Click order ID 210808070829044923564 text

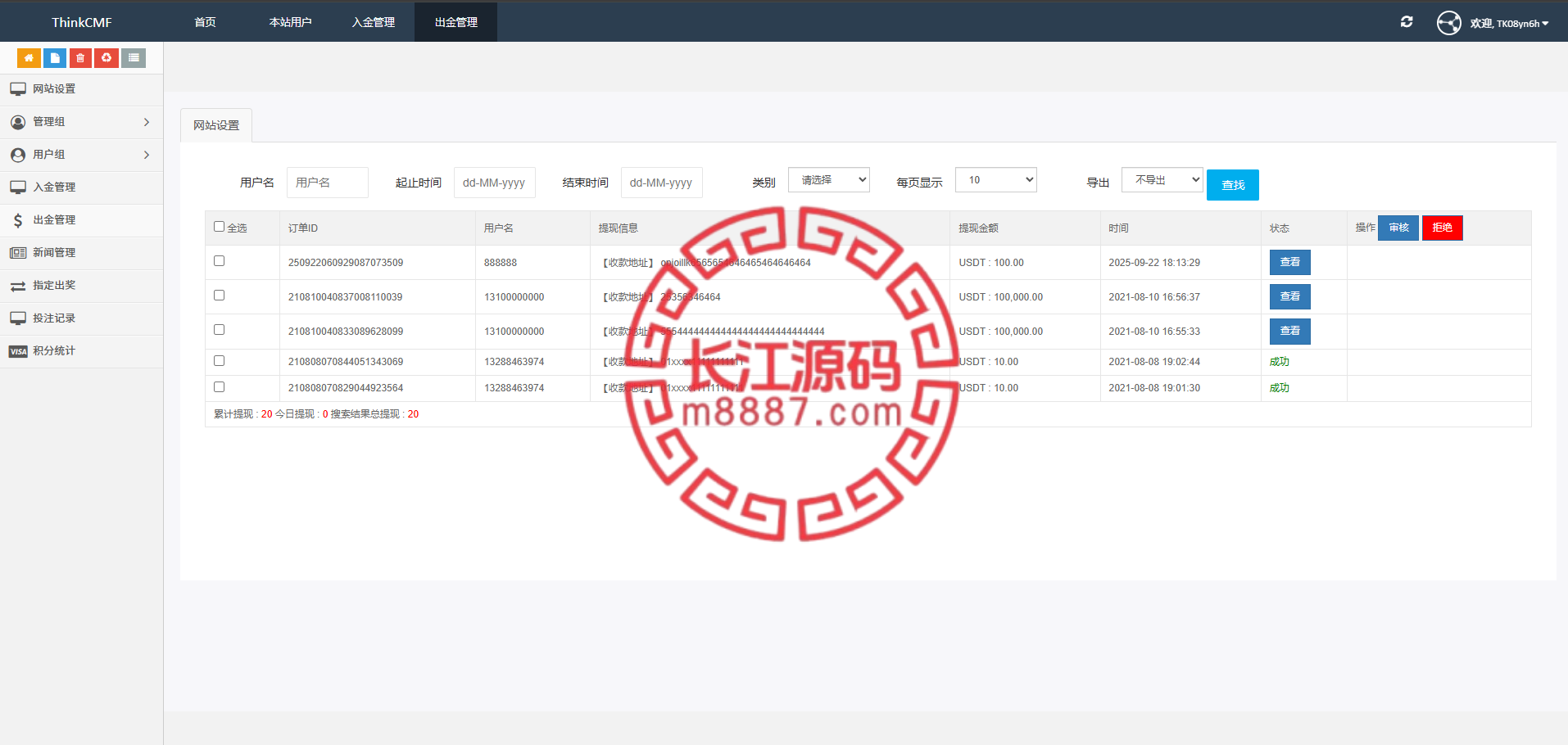coord(346,388)
